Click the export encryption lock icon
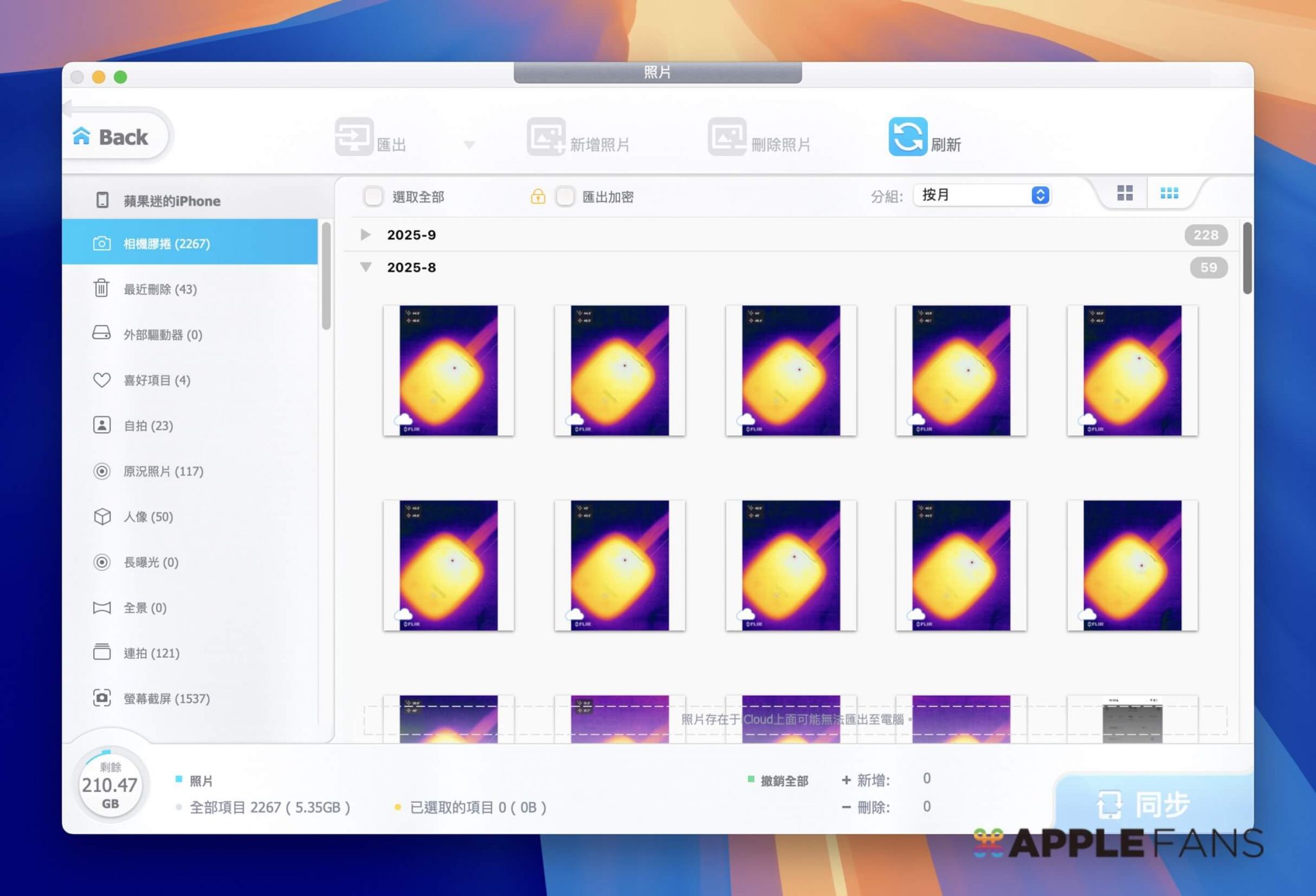The height and width of the screenshot is (896, 1316). tap(538, 197)
